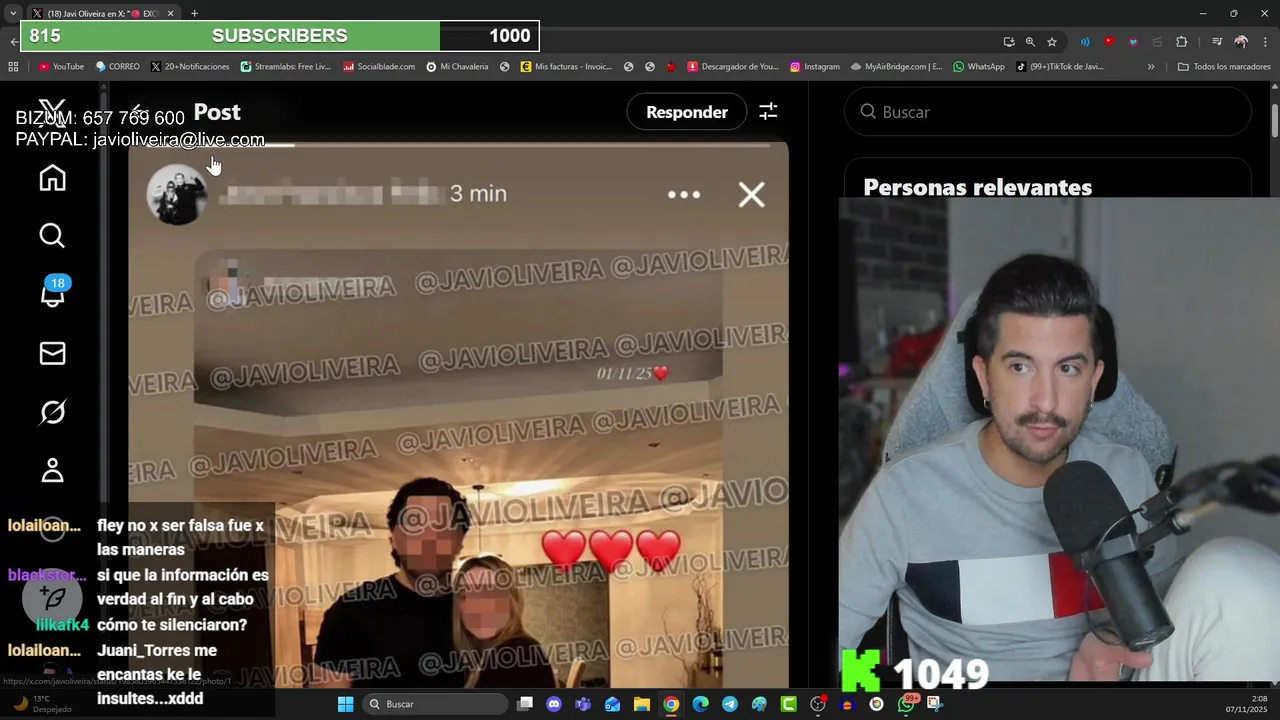Open the TikTok de Javi bookmark
The width and height of the screenshot is (1280, 720).
point(1060,67)
